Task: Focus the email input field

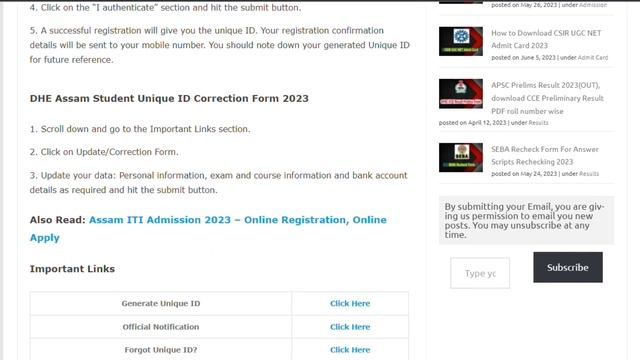Action: [x=480, y=273]
